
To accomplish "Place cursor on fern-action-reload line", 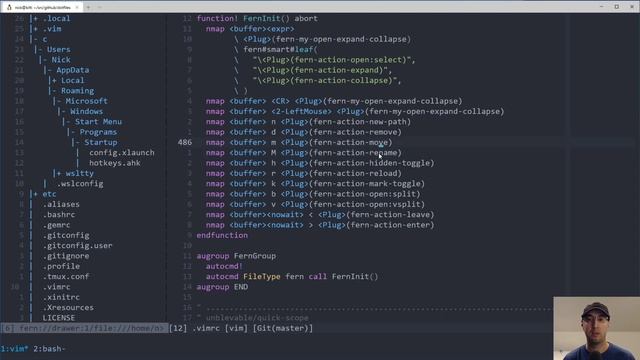I will click(304, 173).
